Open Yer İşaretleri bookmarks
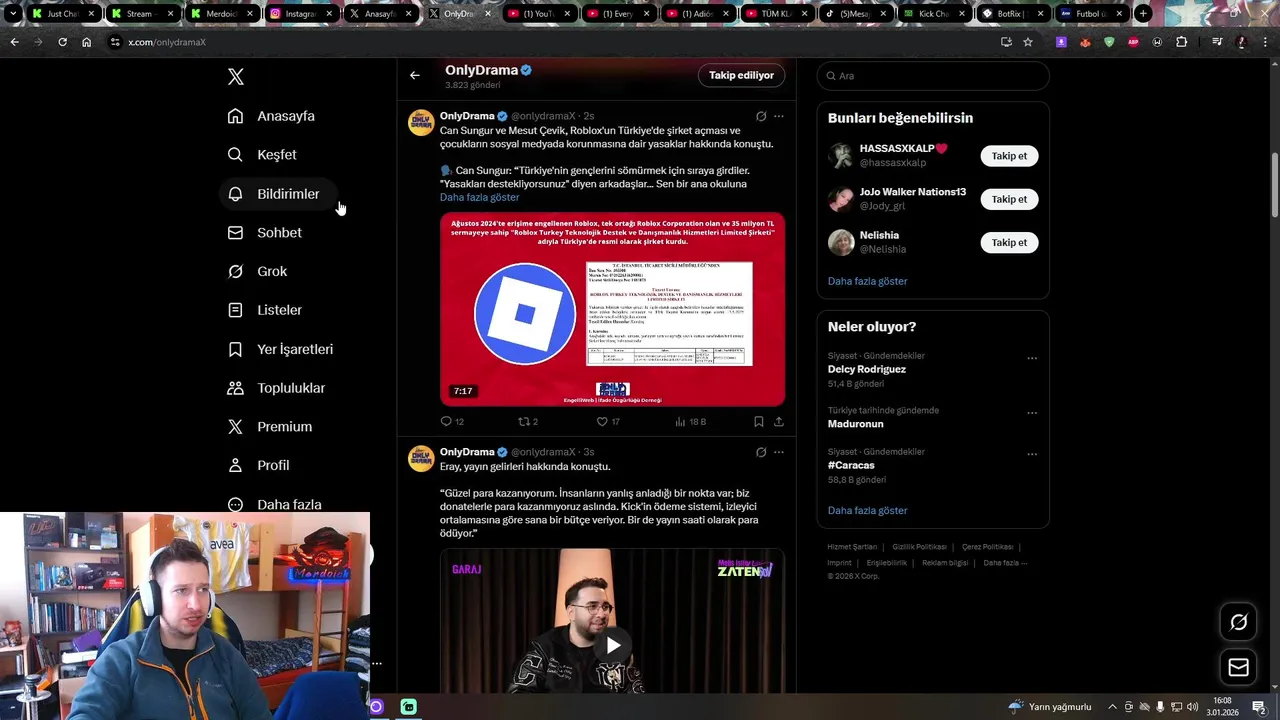 [281, 349]
